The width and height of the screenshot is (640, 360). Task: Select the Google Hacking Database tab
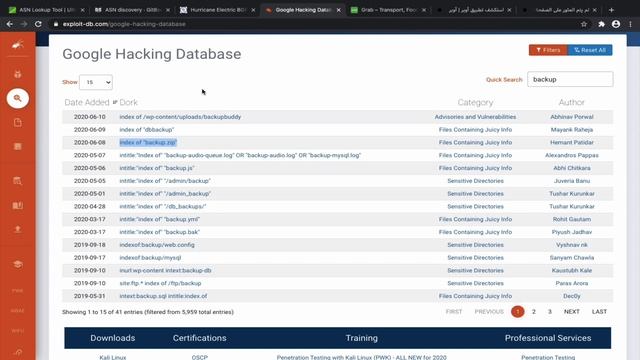pyautogui.click(x=303, y=10)
